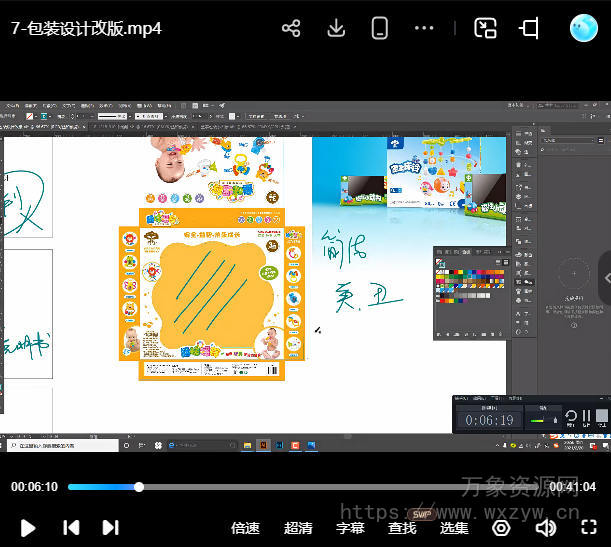
Task: Open the 字幕 subtitle options
Action: [x=350, y=527]
